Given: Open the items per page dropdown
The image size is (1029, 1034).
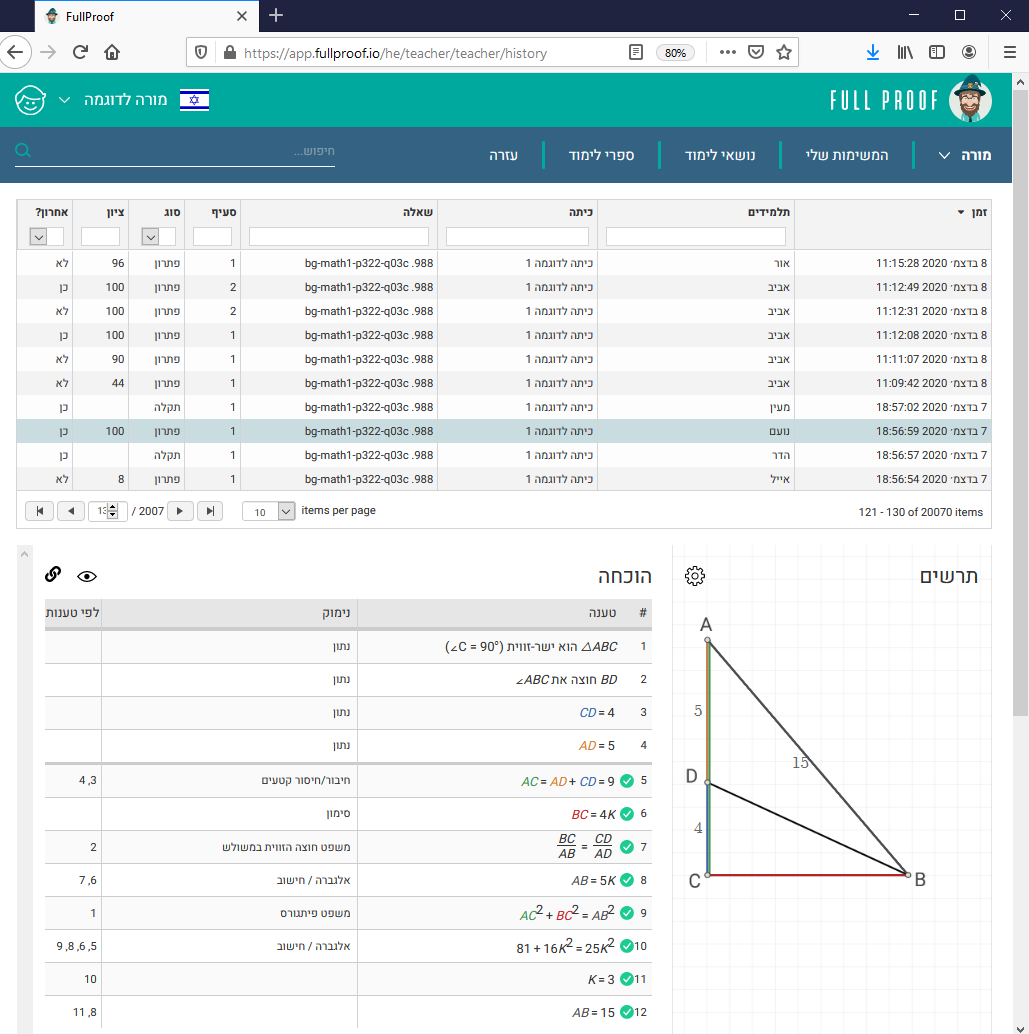Looking at the screenshot, I should click(x=286, y=511).
